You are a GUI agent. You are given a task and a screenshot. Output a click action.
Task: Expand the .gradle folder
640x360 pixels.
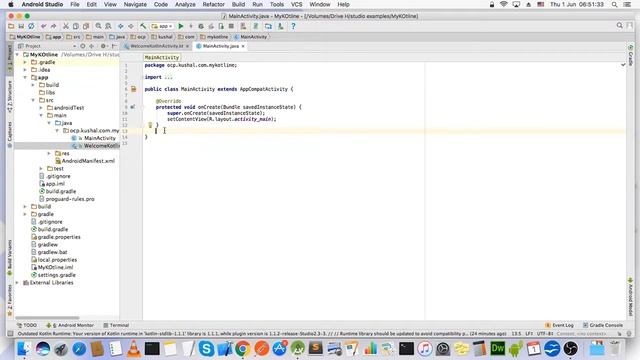click(25, 62)
